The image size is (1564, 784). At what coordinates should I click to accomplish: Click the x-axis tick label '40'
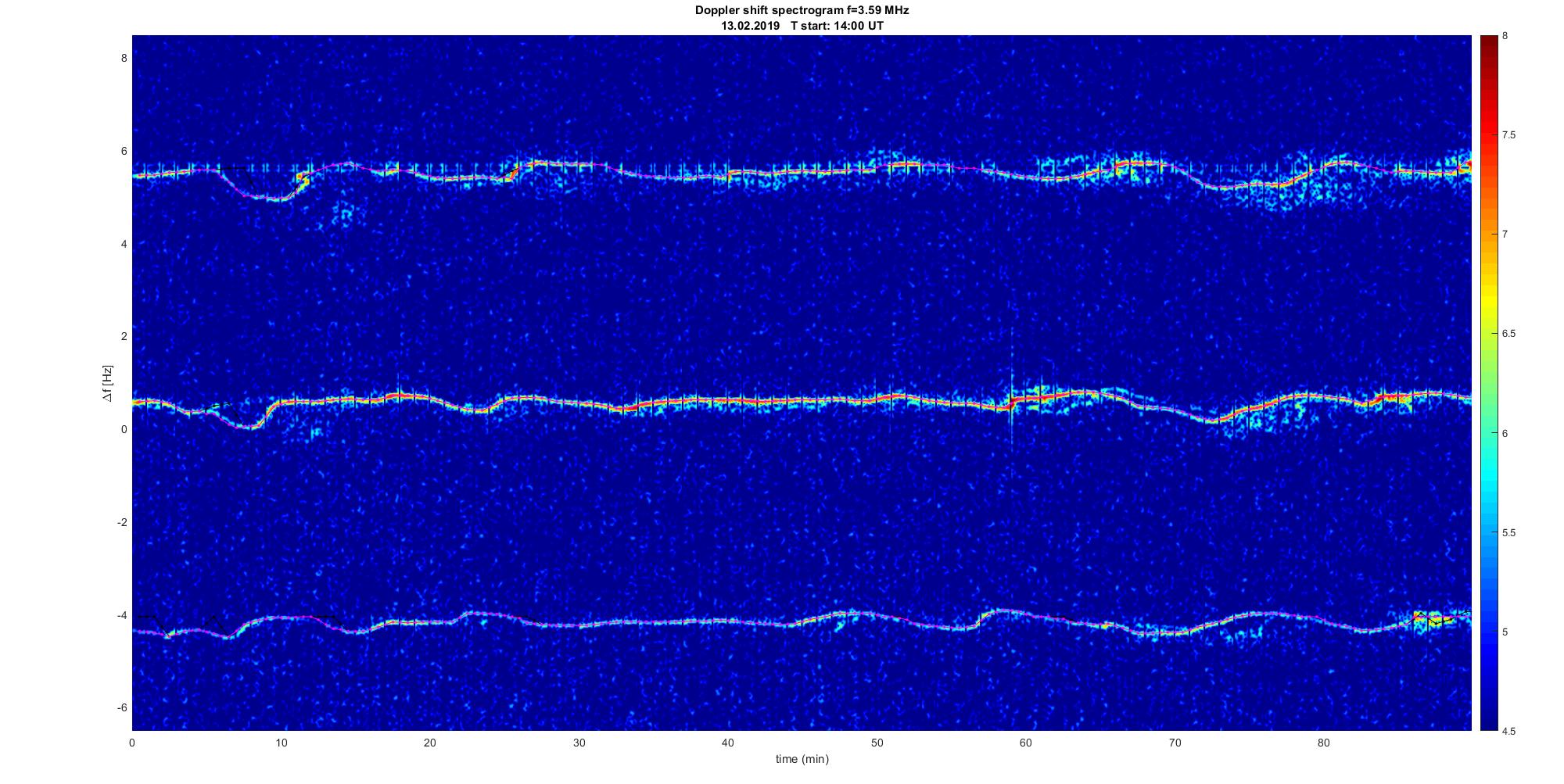pyautogui.click(x=728, y=743)
